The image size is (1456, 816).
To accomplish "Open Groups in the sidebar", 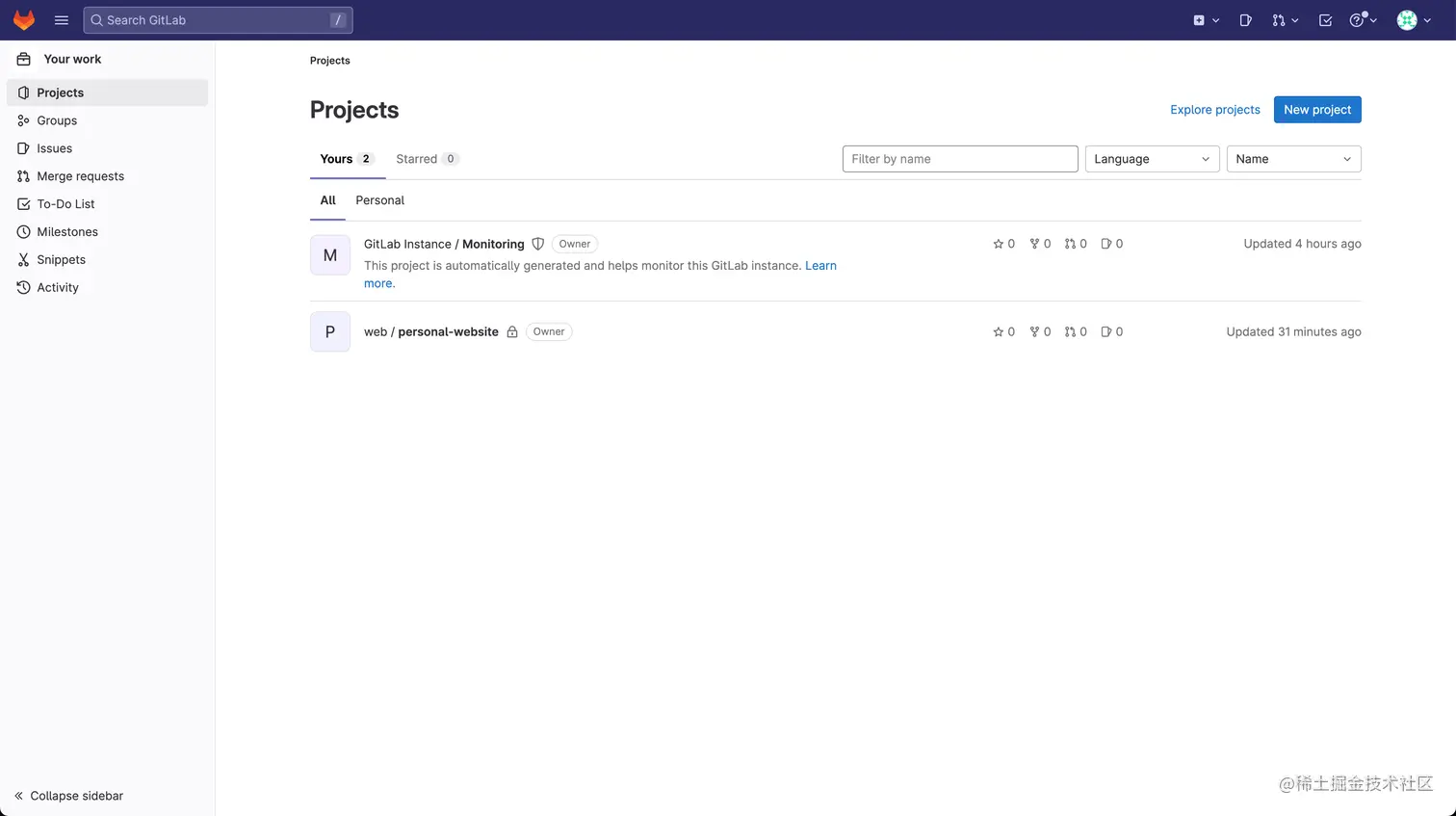I will click(107, 120).
